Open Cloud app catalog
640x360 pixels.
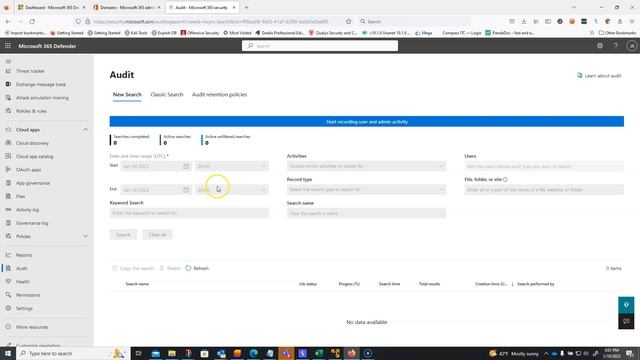coord(35,156)
